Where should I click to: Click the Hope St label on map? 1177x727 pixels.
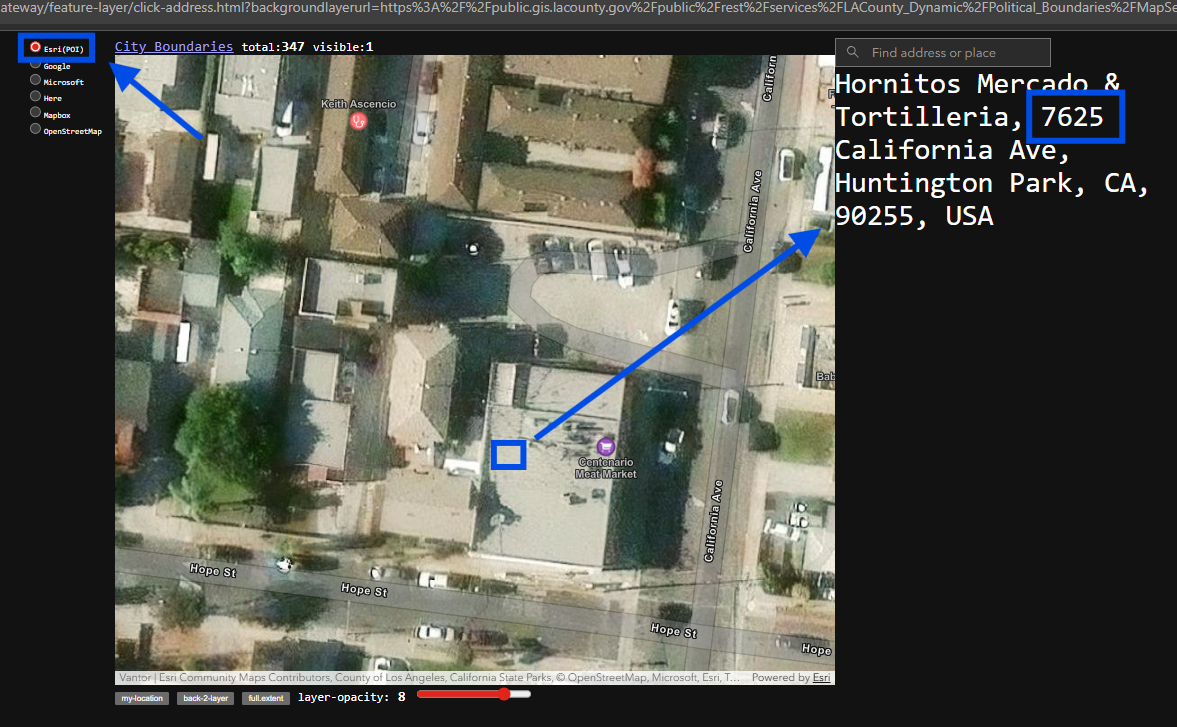pos(363,590)
